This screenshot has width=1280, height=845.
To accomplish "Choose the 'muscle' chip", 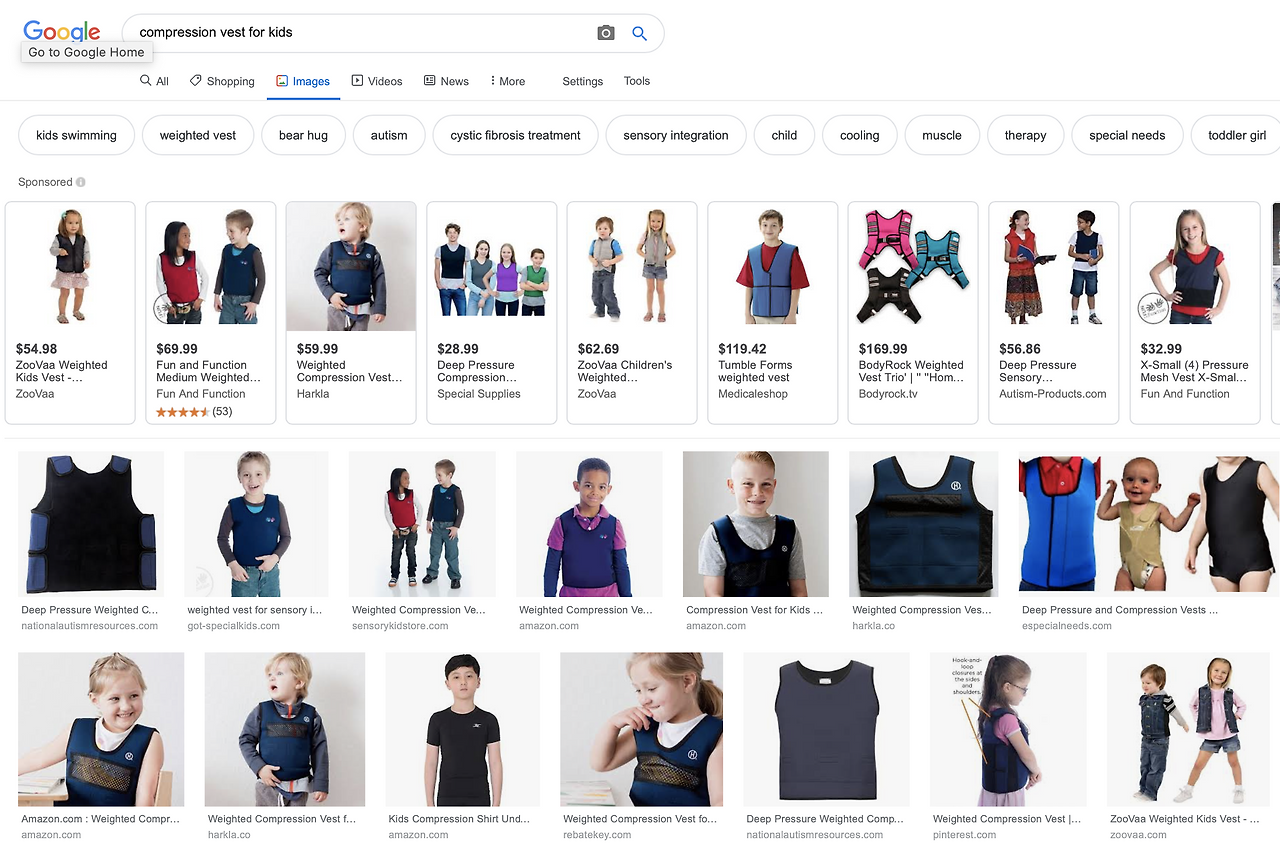I will click(x=942, y=135).
